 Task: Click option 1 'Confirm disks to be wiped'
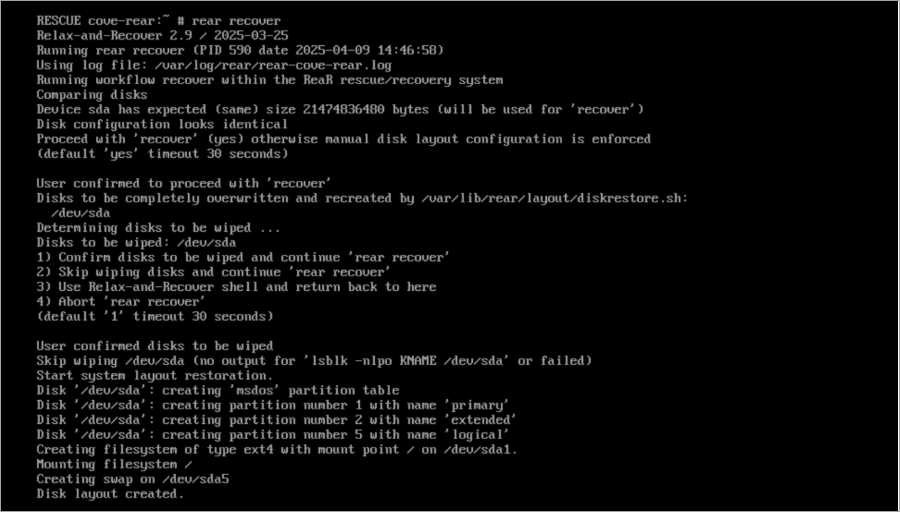click(243, 257)
